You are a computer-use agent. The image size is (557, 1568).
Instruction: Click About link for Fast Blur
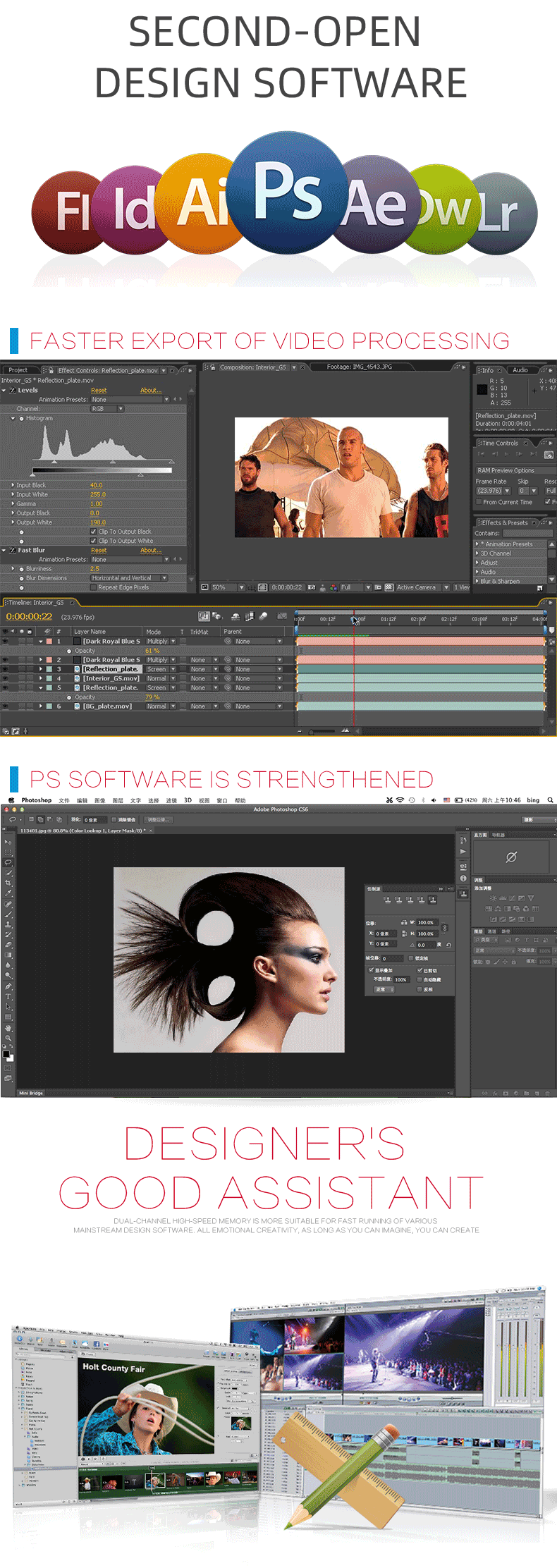(x=151, y=550)
